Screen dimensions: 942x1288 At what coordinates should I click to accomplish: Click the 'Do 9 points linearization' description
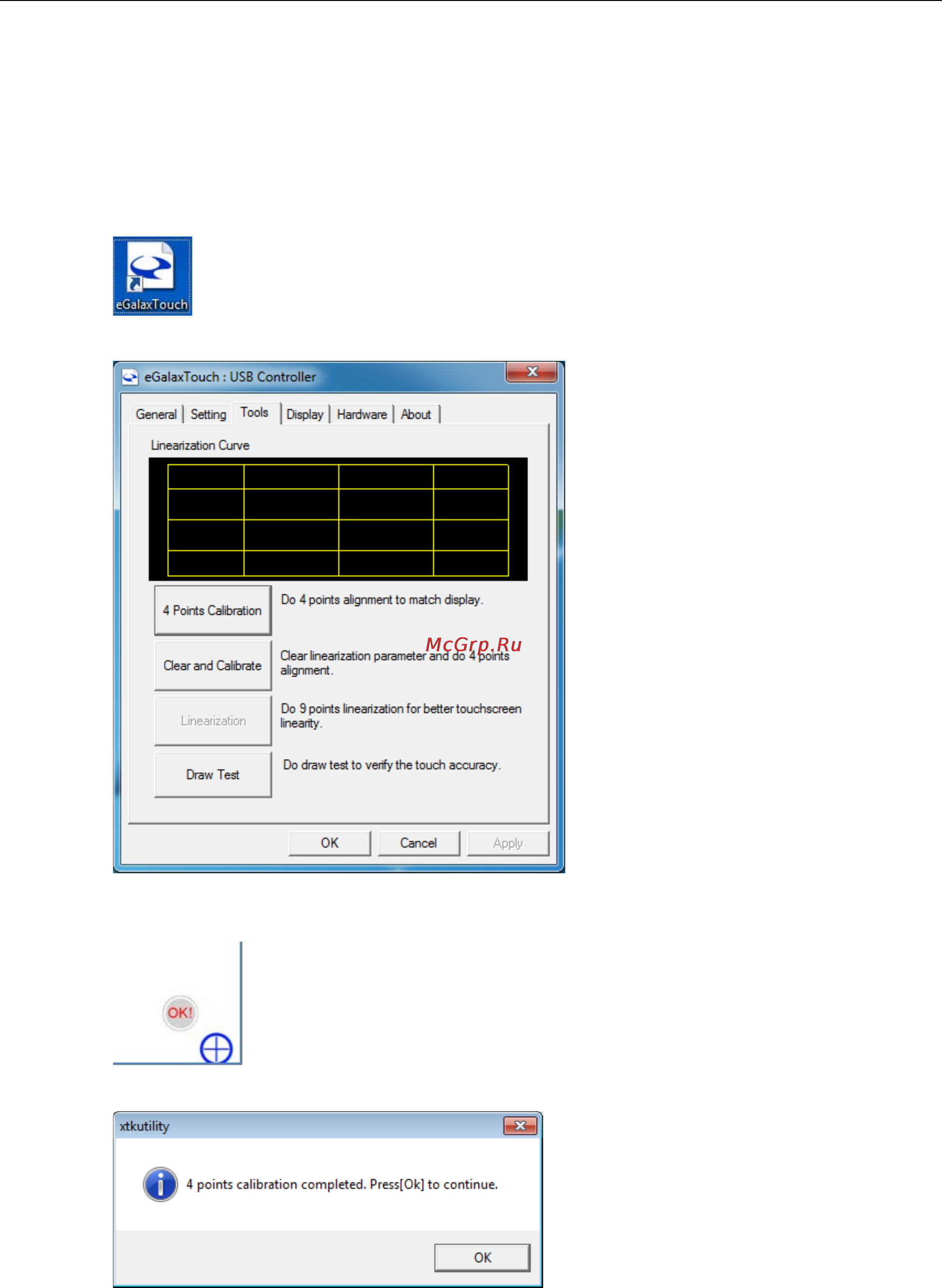401,716
